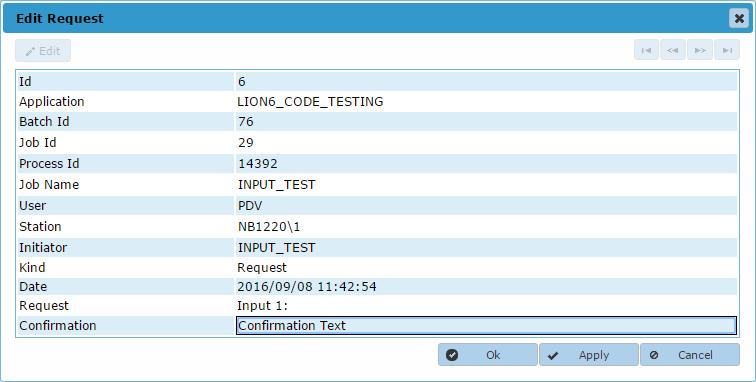Select the Kind value Request
The width and height of the screenshot is (756, 382).
tap(262, 268)
